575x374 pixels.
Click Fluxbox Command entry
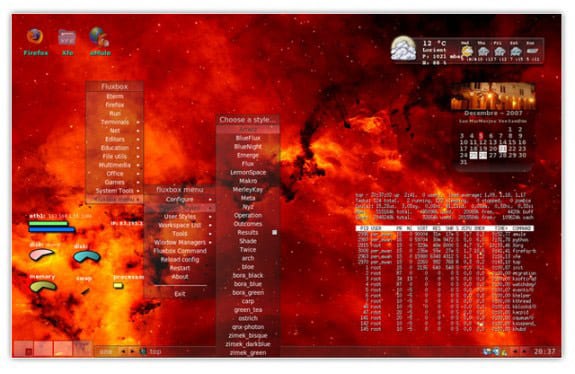(180, 251)
